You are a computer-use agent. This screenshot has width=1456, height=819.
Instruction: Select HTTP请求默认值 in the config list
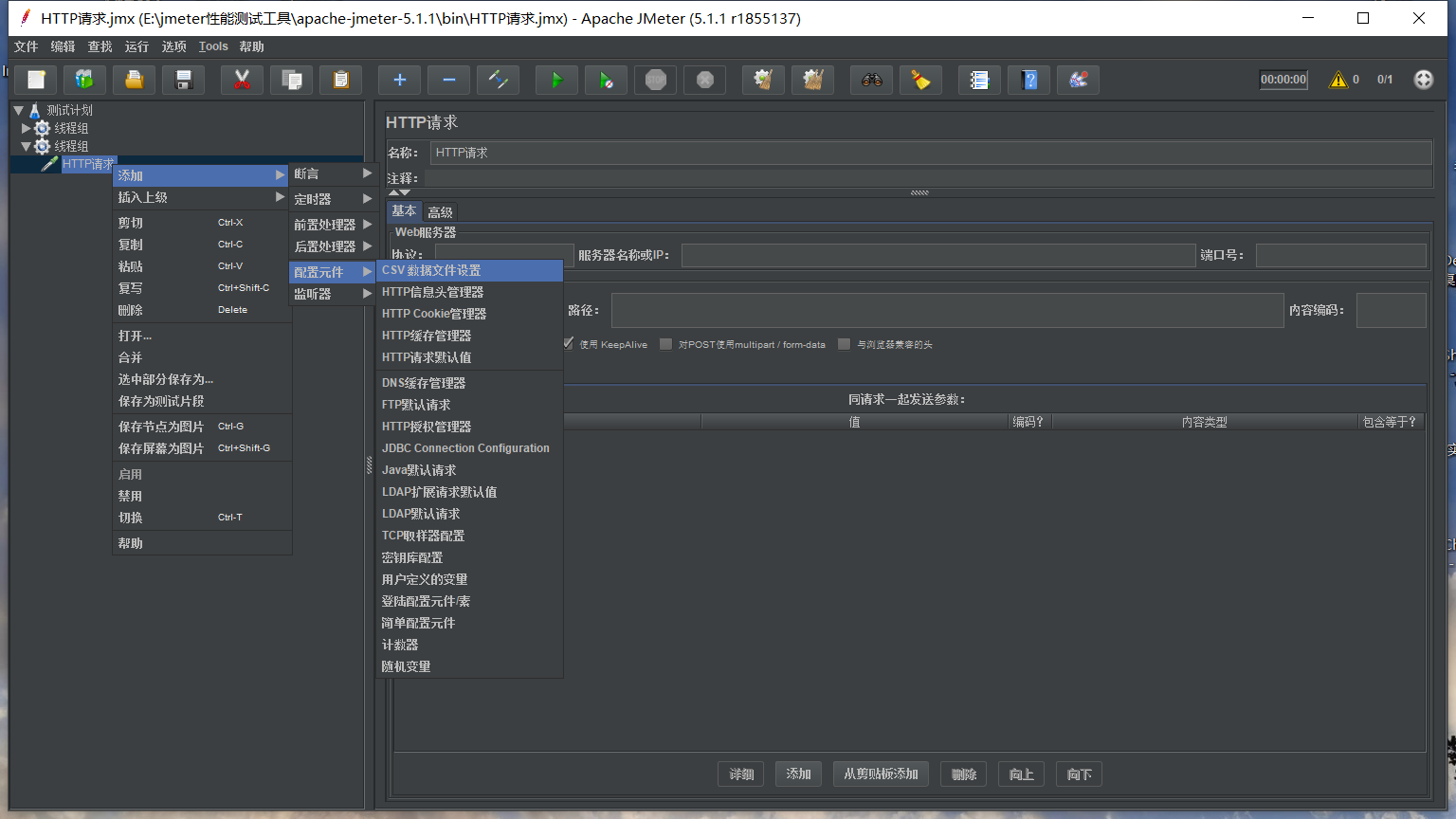coord(470,357)
